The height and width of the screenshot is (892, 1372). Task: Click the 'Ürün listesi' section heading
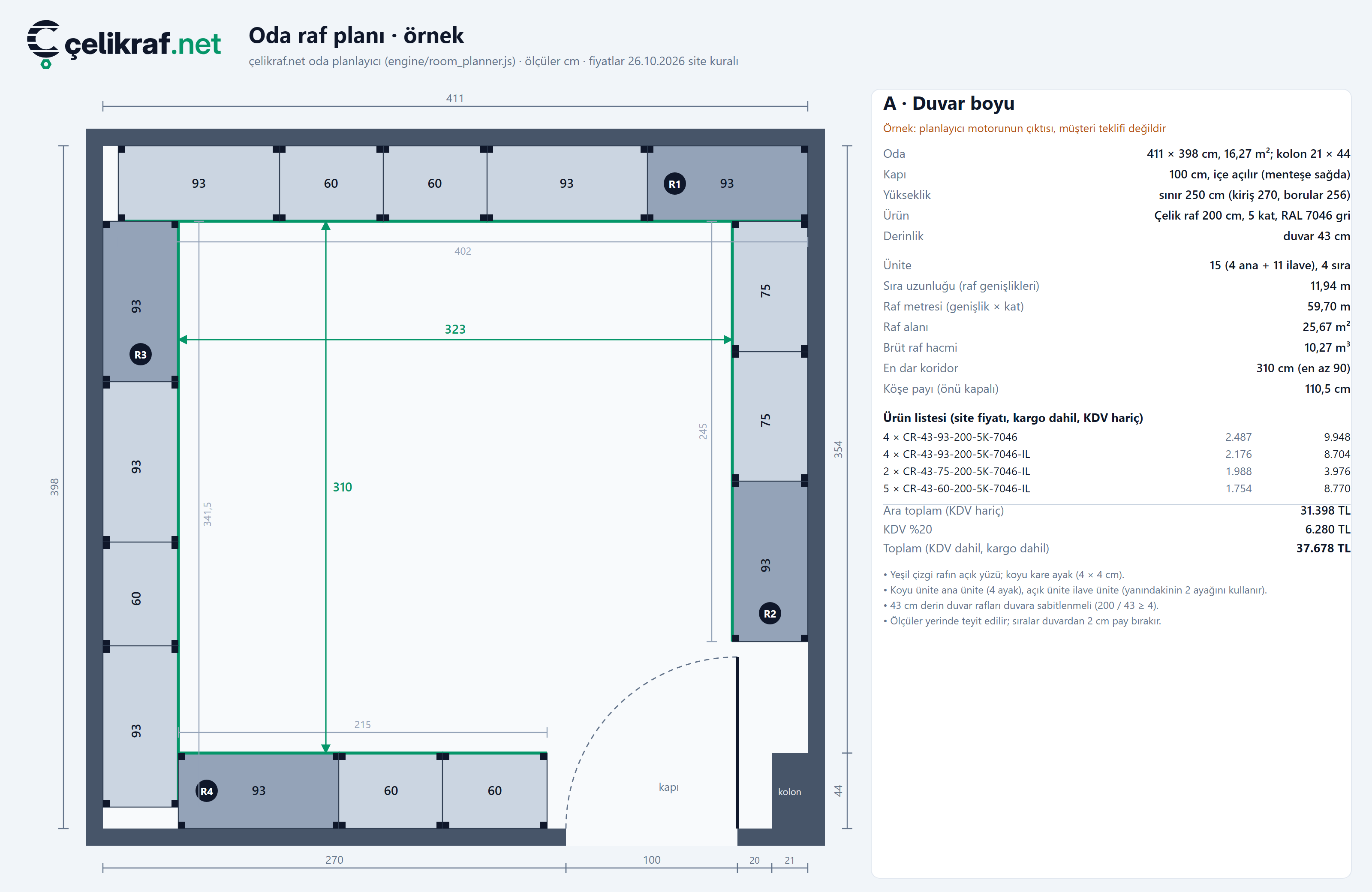click(x=1013, y=417)
